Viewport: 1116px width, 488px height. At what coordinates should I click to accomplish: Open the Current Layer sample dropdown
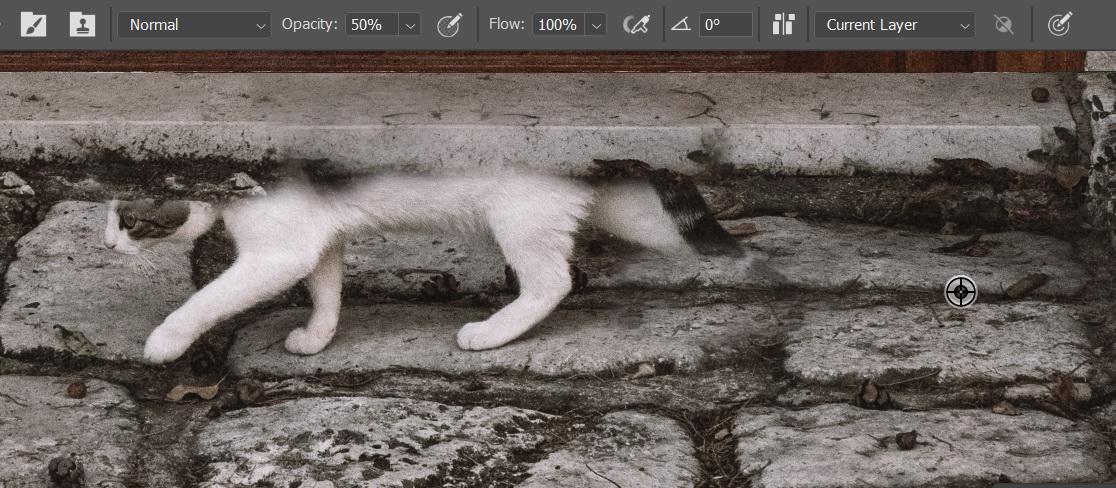pyautogui.click(x=894, y=25)
